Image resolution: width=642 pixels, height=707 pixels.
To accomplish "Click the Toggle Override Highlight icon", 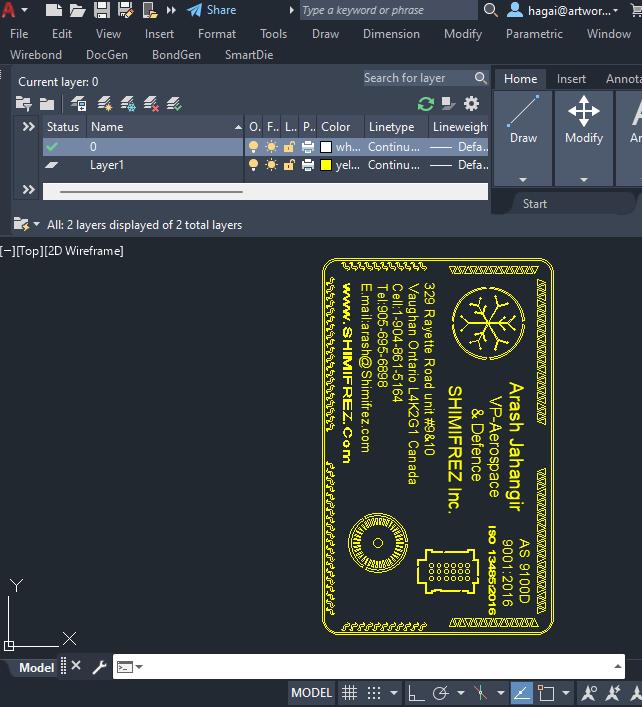I will tap(448, 104).
